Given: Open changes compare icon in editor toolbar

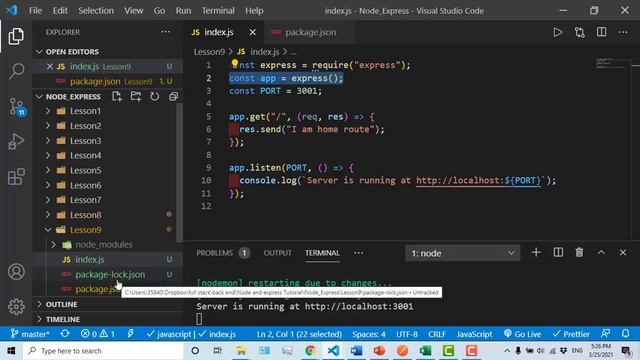Looking at the screenshot, I should click(580, 32).
